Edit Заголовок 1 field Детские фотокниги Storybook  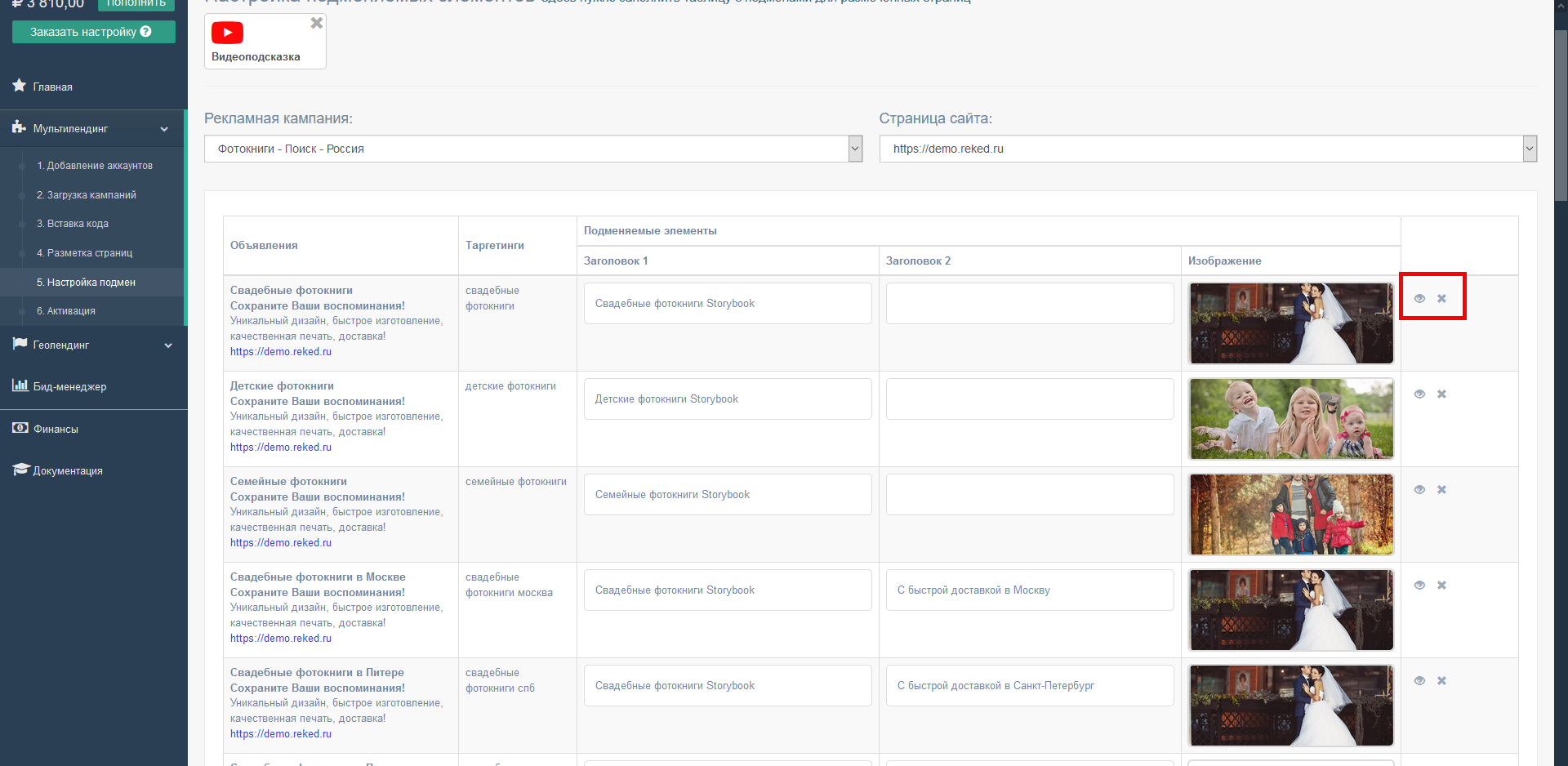[728, 399]
